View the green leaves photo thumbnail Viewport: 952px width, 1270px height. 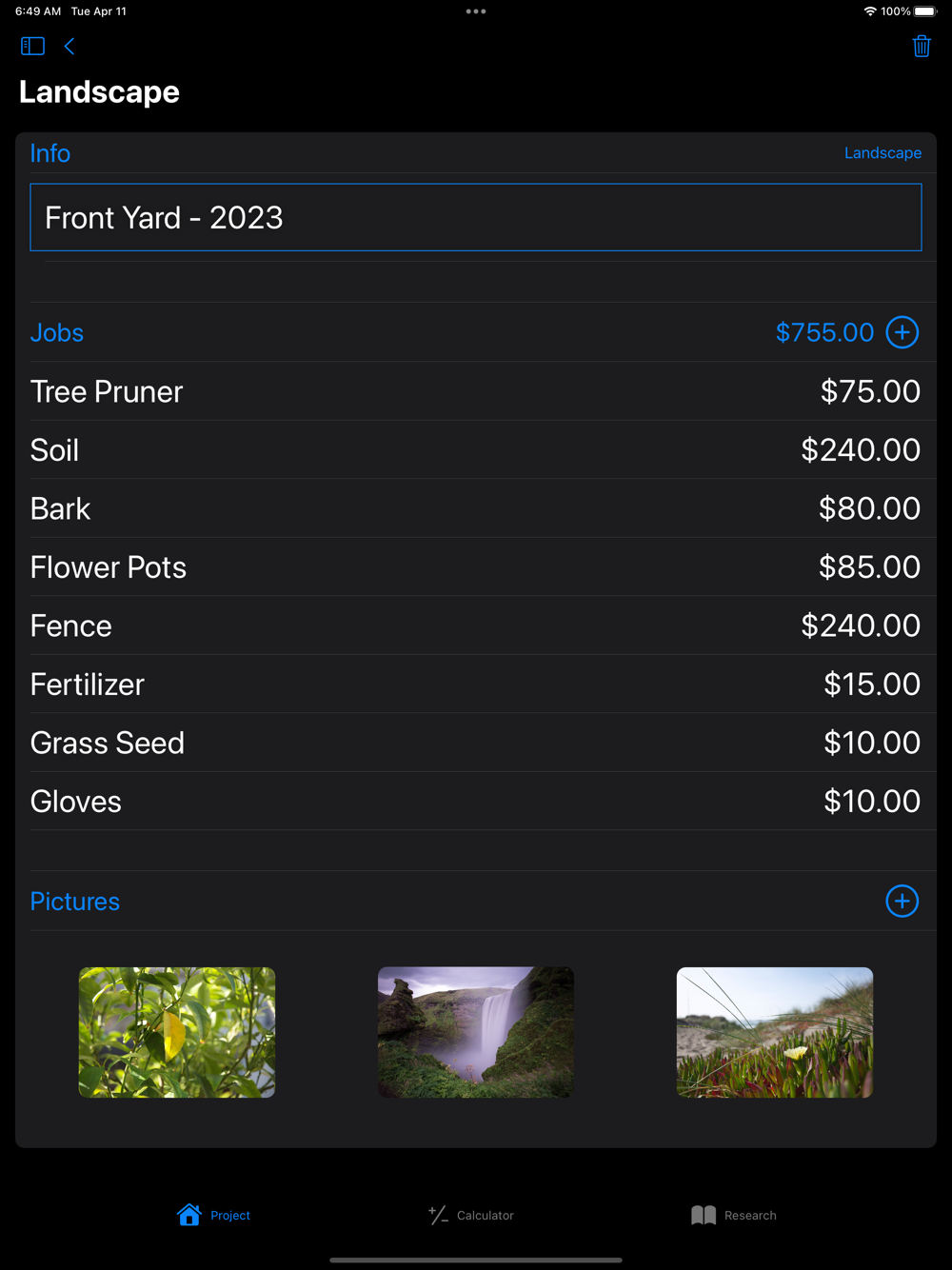click(x=177, y=1032)
